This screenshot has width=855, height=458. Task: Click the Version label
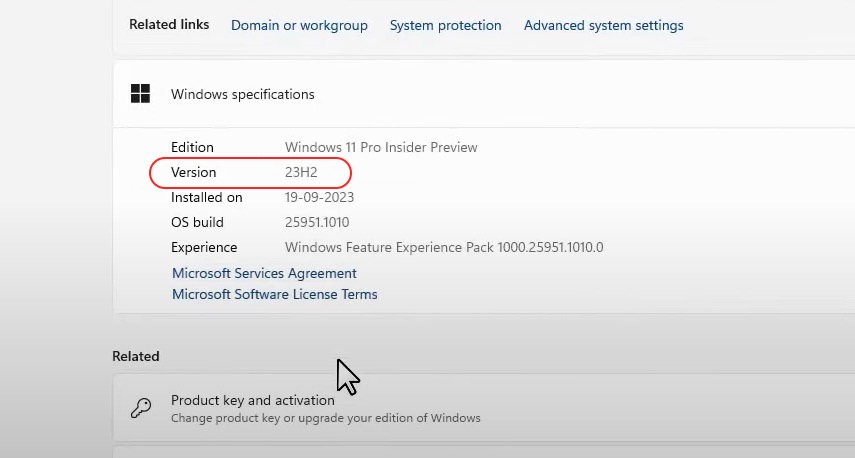pos(194,172)
